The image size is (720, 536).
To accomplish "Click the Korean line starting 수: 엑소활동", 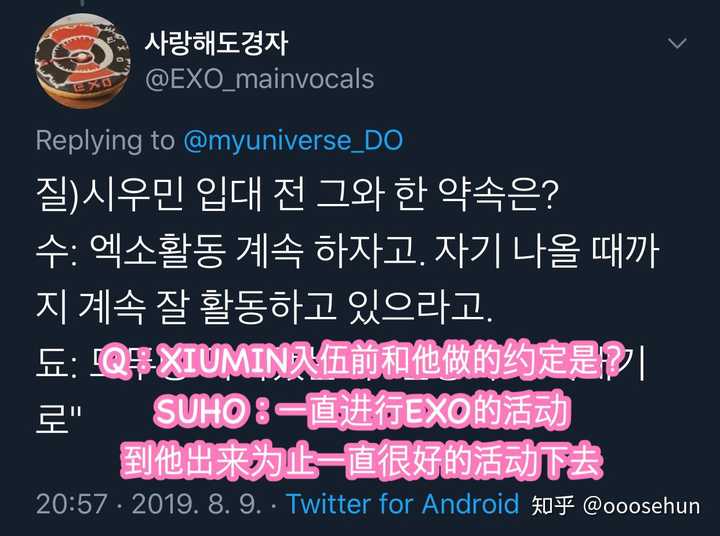I will [x=348, y=251].
